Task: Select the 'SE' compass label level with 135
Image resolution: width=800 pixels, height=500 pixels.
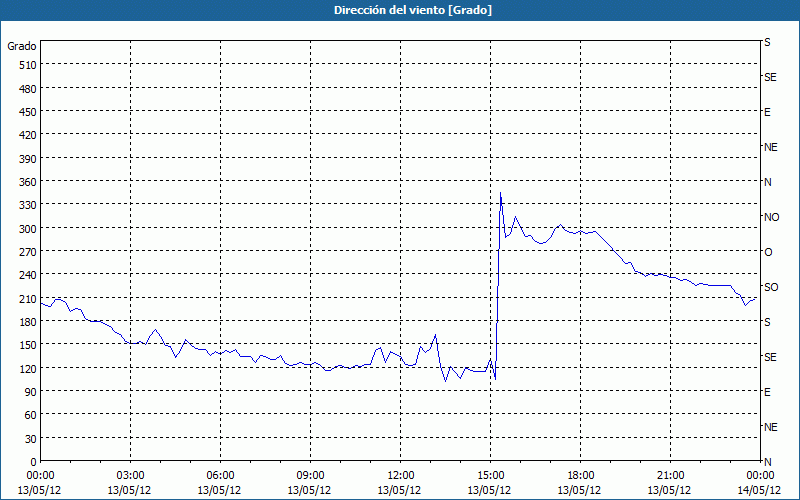Action: pos(770,357)
